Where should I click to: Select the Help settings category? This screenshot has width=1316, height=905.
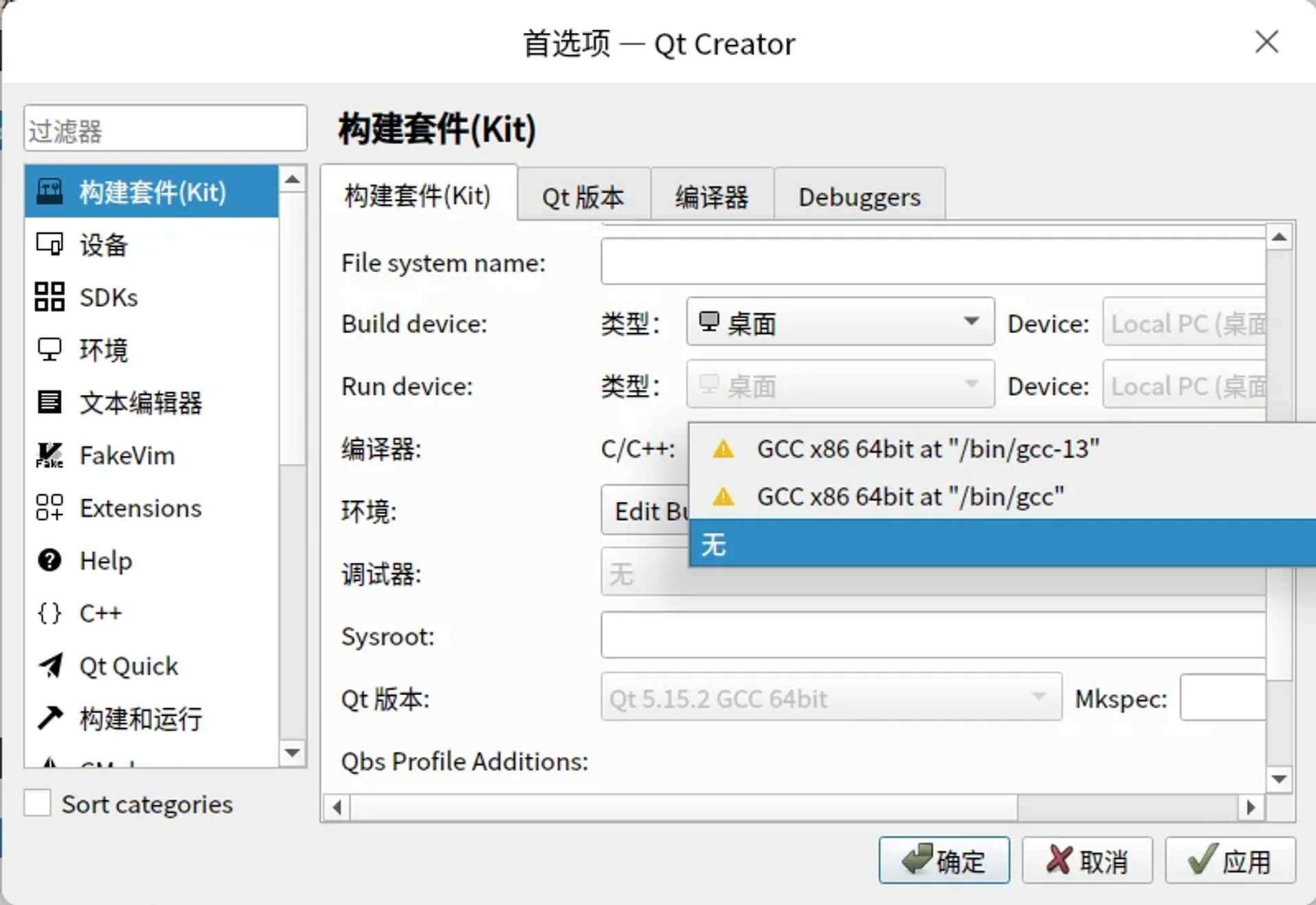point(106,561)
